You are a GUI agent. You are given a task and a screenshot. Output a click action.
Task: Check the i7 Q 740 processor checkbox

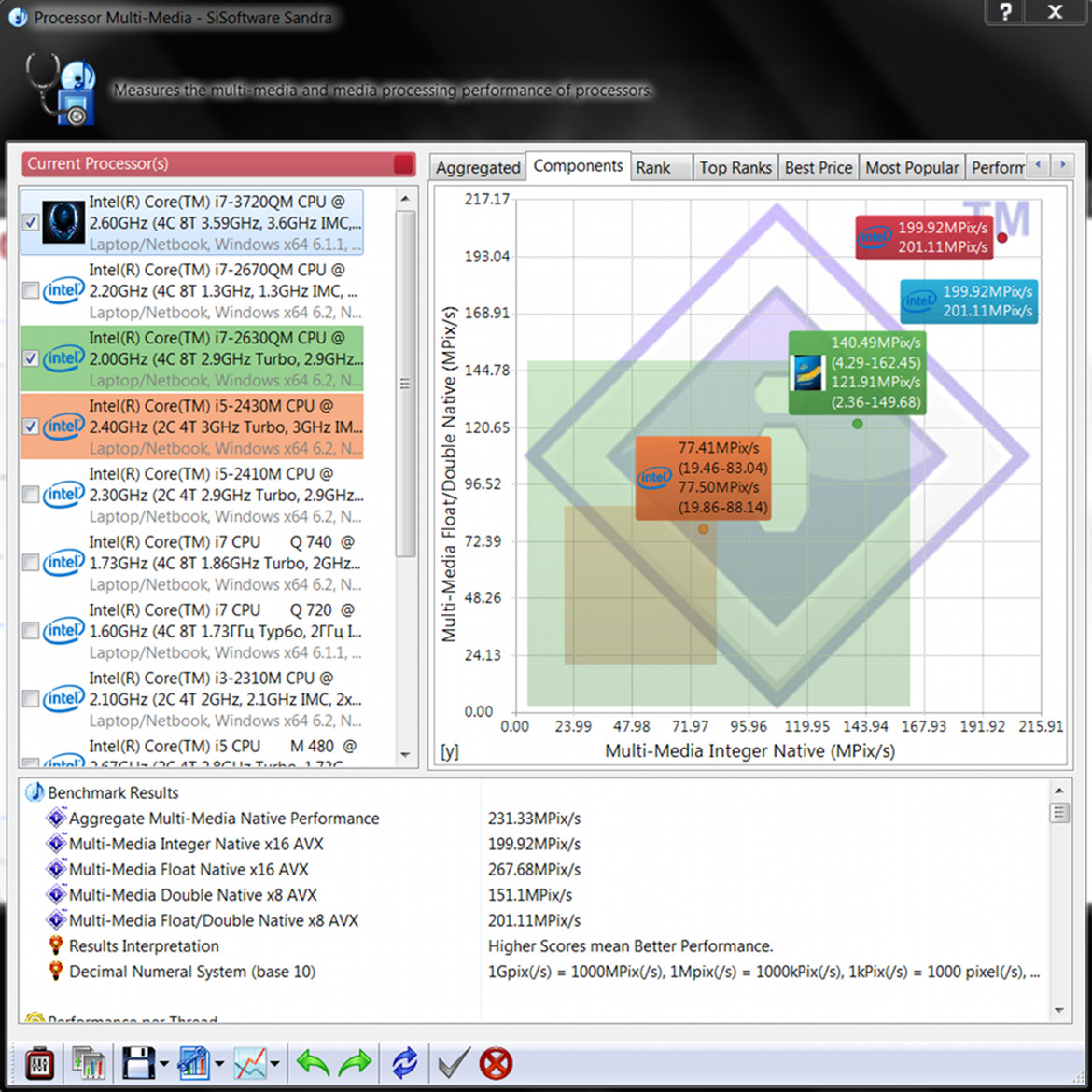point(31,562)
